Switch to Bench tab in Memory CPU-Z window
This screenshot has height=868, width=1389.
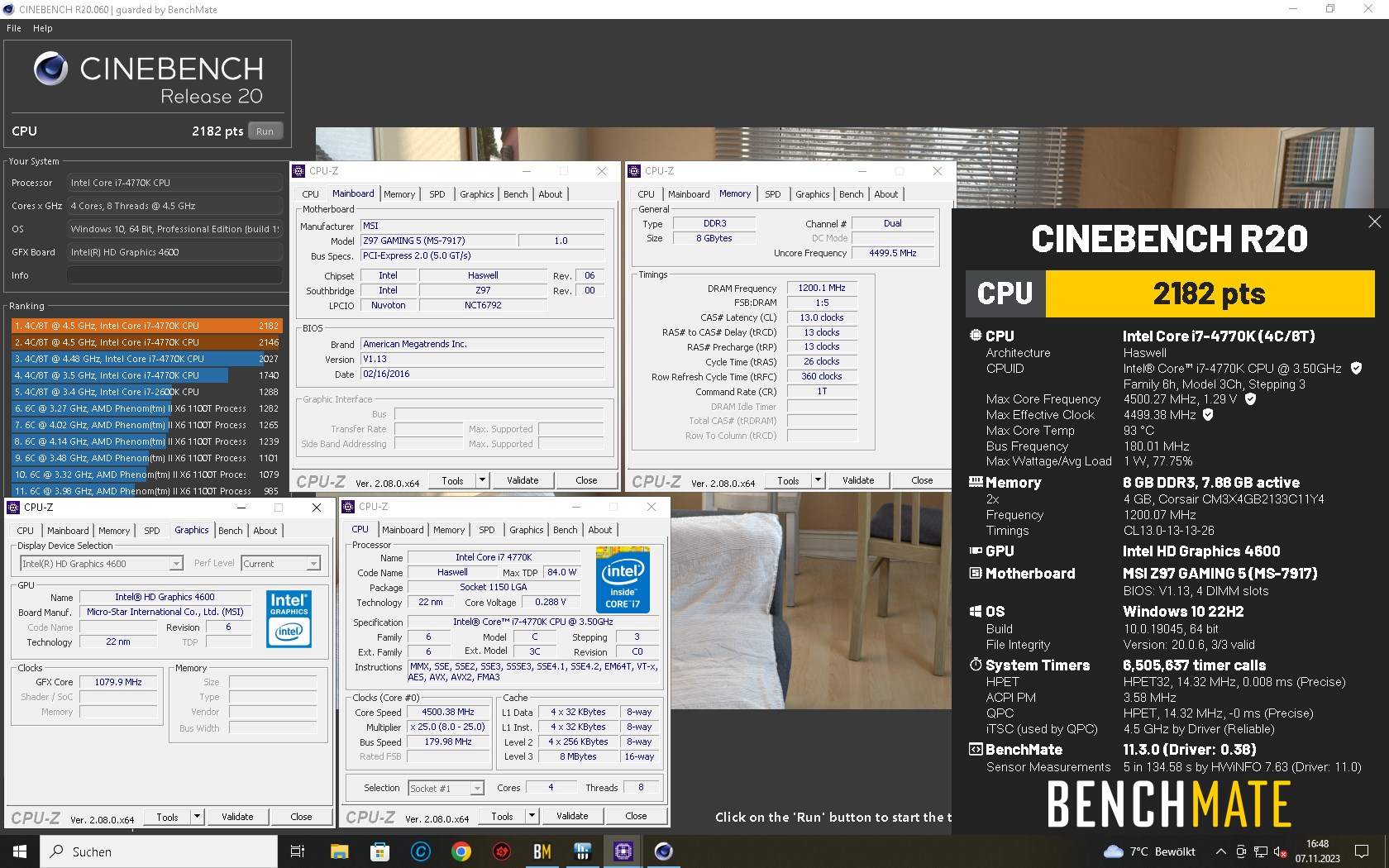851,194
